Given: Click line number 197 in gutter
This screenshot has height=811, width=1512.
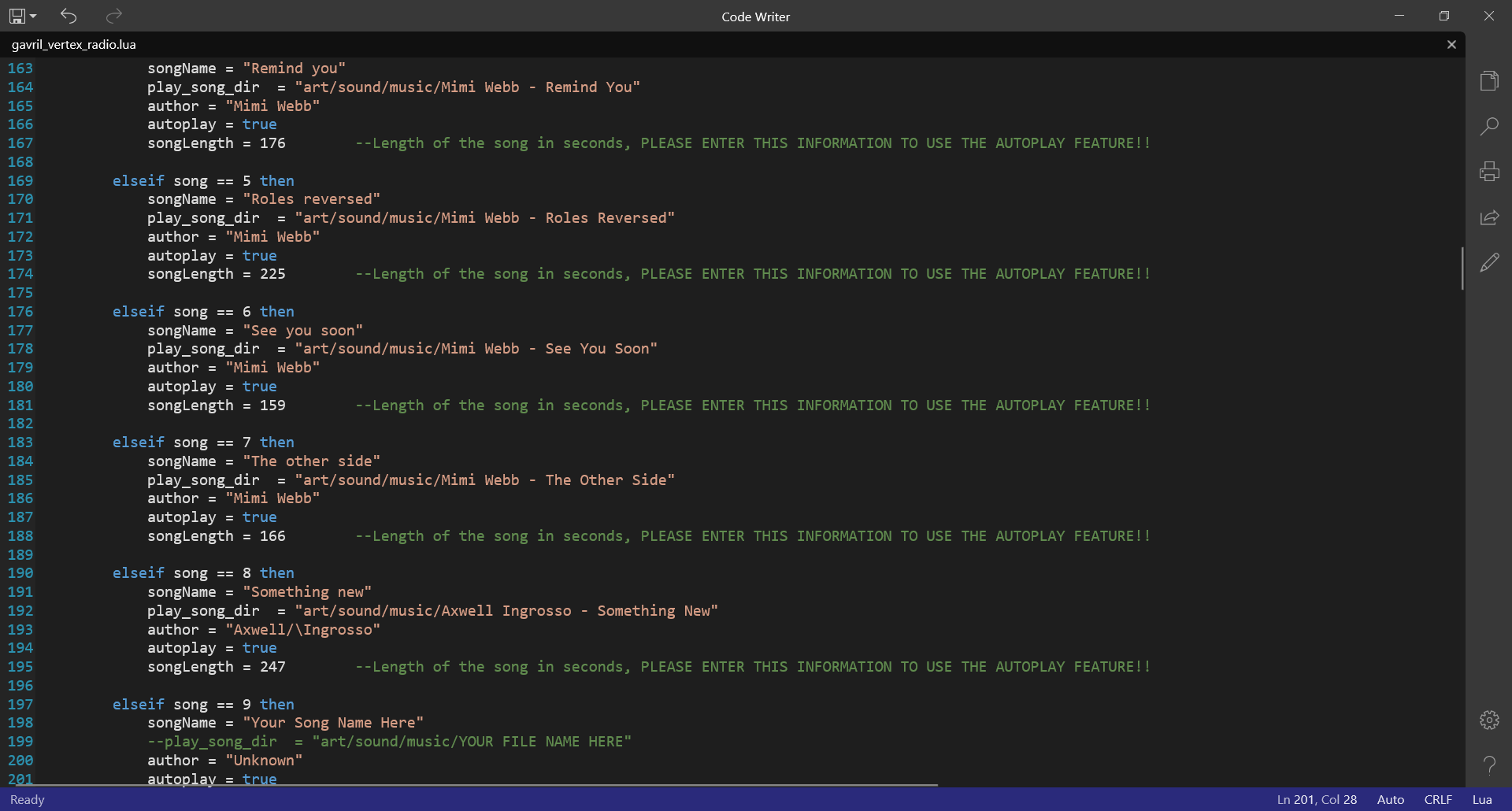Looking at the screenshot, I should coord(20,705).
